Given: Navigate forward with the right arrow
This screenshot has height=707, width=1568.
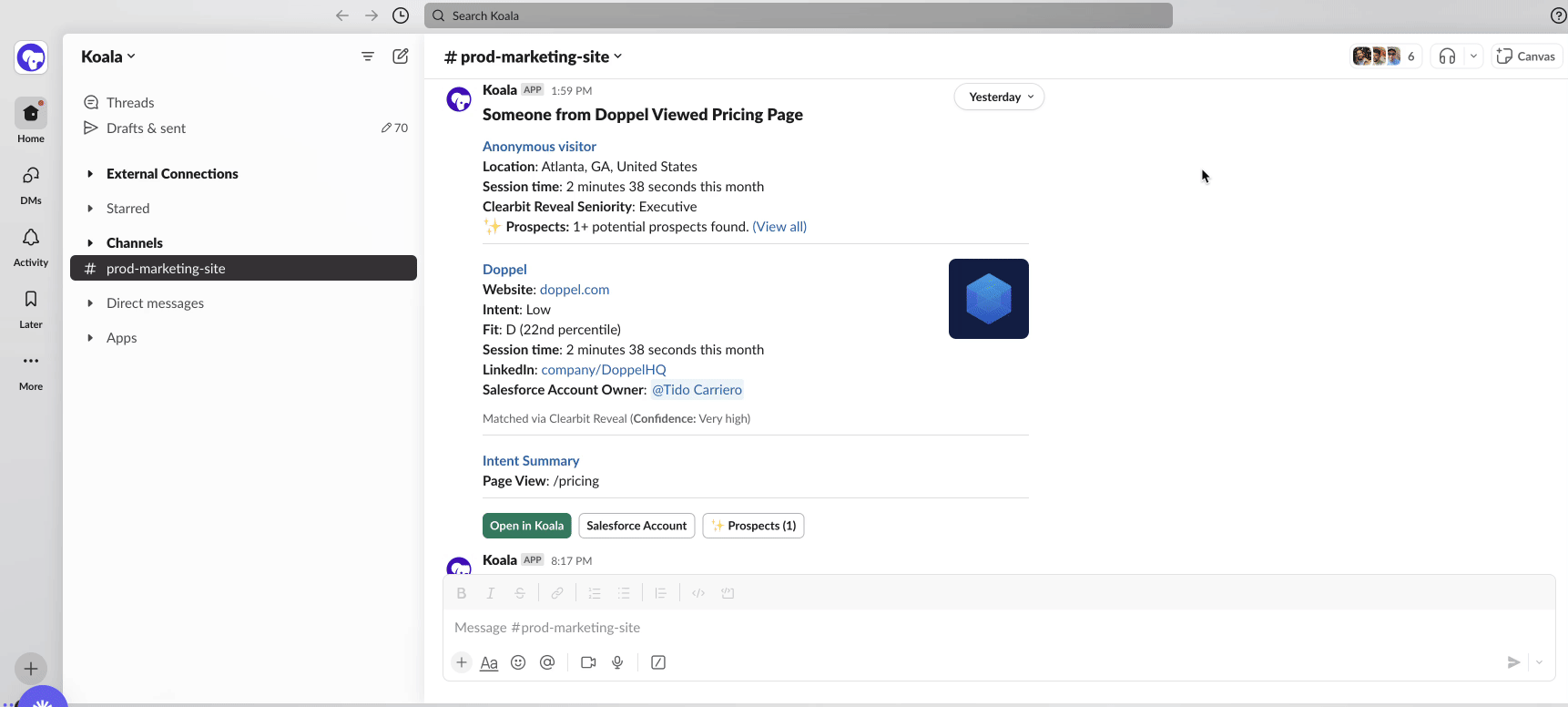Looking at the screenshot, I should click(x=372, y=15).
